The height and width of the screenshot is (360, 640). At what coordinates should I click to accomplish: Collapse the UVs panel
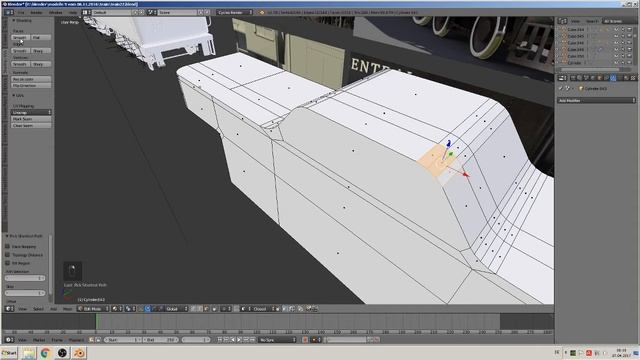(x=14, y=95)
